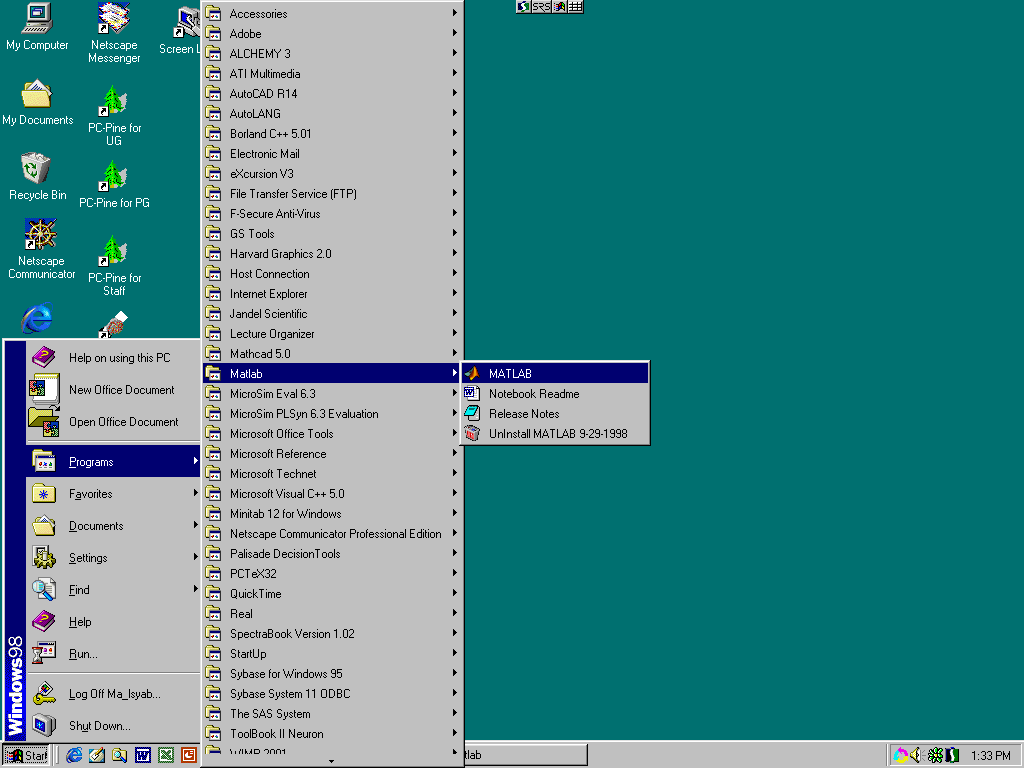This screenshot has height=768, width=1024.
Task: Open the Recycle Bin
Action: pyautogui.click(x=35, y=170)
